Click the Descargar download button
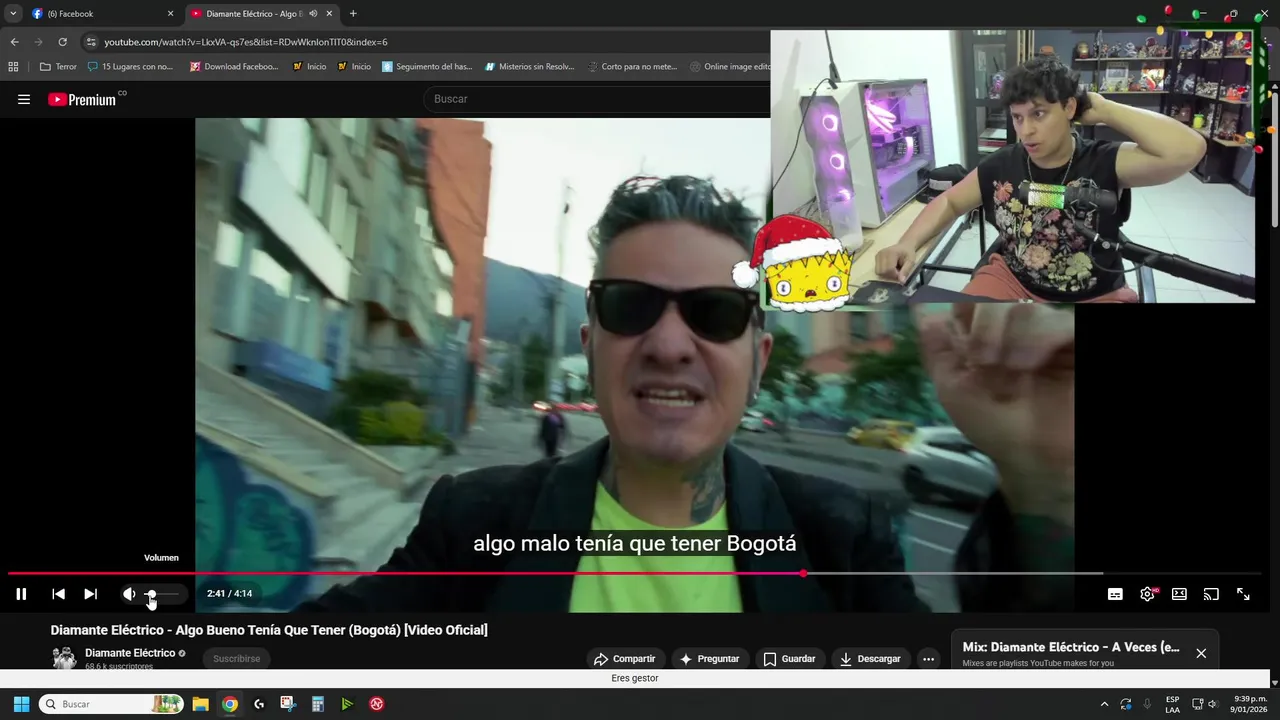The image size is (1280, 720). (870, 659)
